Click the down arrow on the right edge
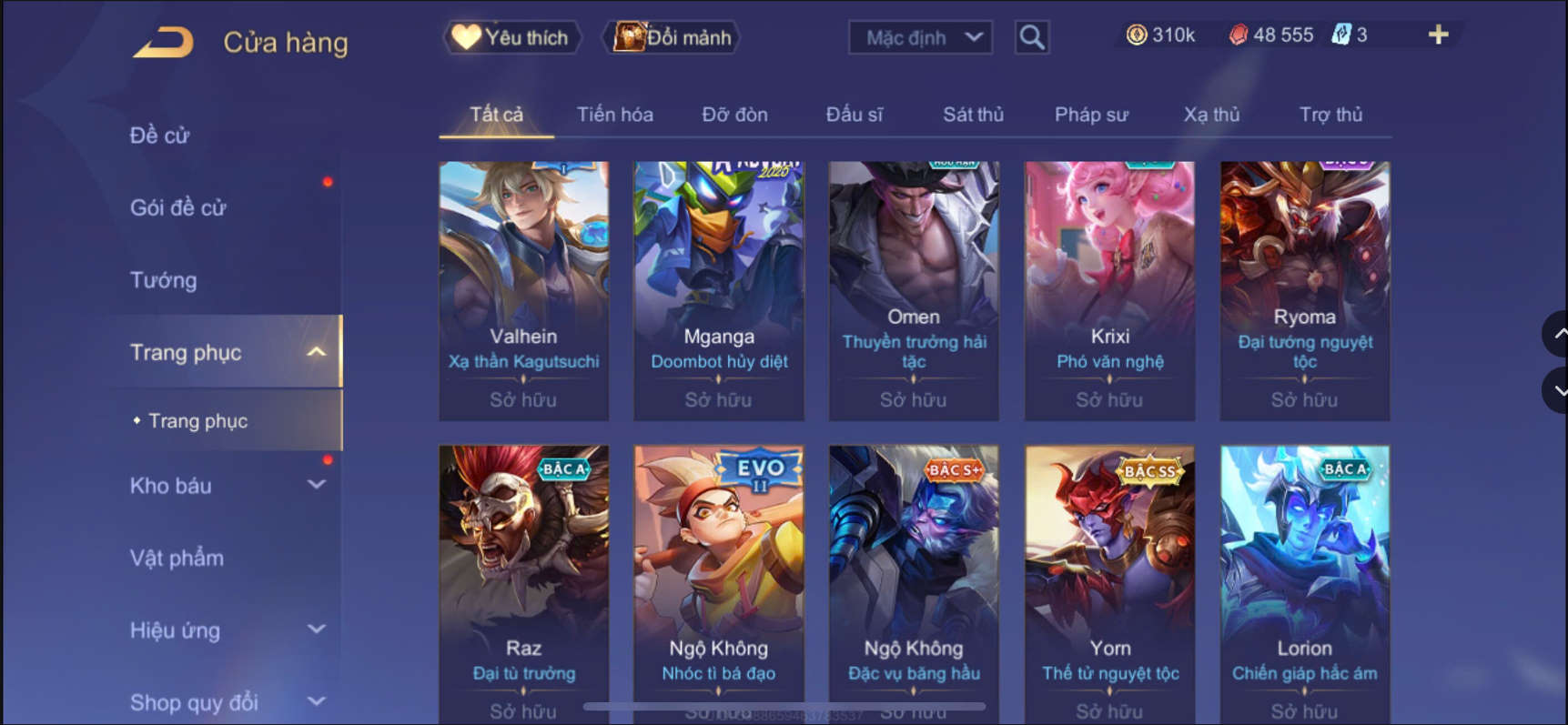Screen dimensions: 1568x725 point(1558,390)
